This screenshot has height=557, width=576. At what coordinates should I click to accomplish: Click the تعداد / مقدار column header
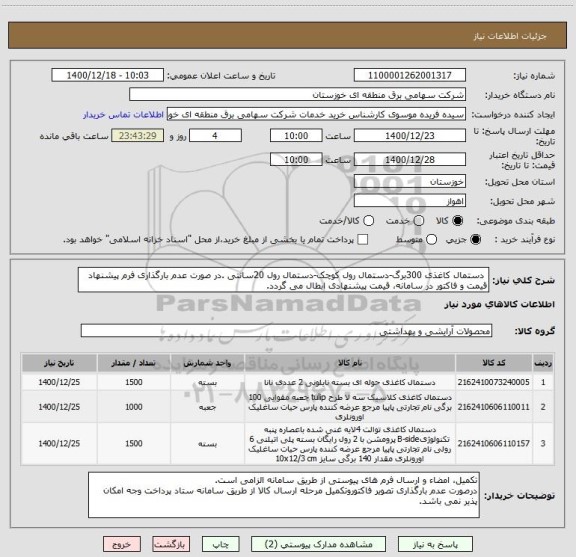coord(134,363)
